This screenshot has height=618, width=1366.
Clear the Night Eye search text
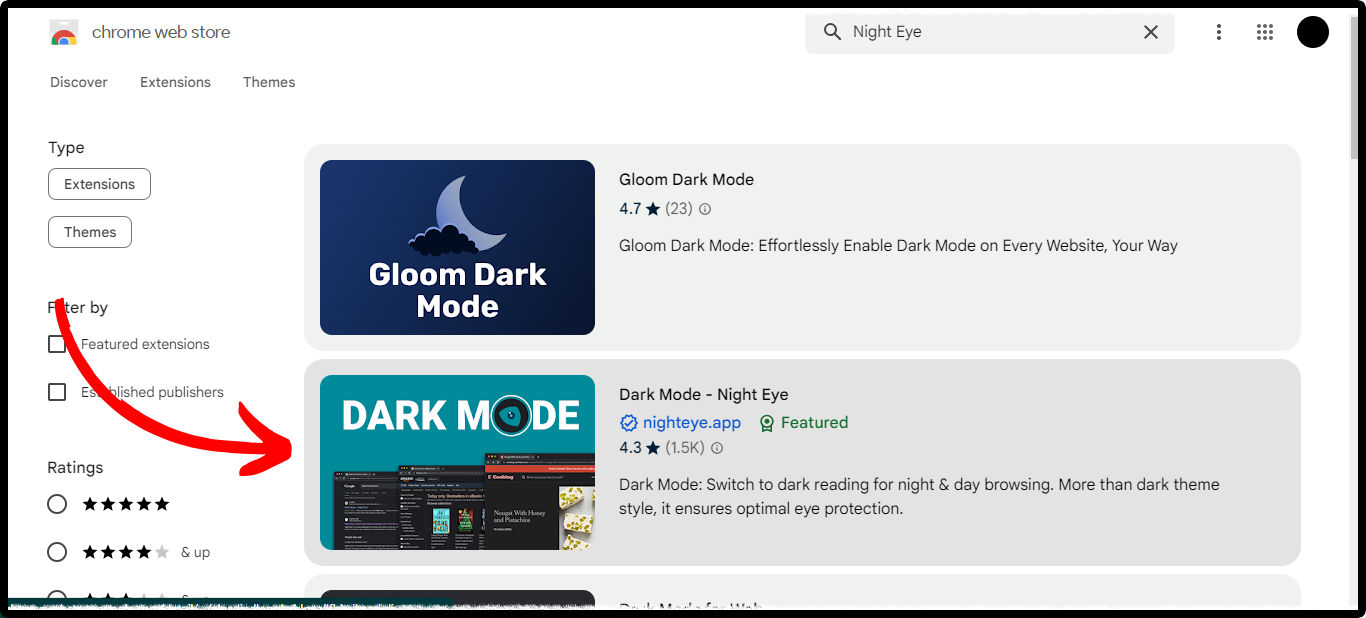[x=1151, y=32]
